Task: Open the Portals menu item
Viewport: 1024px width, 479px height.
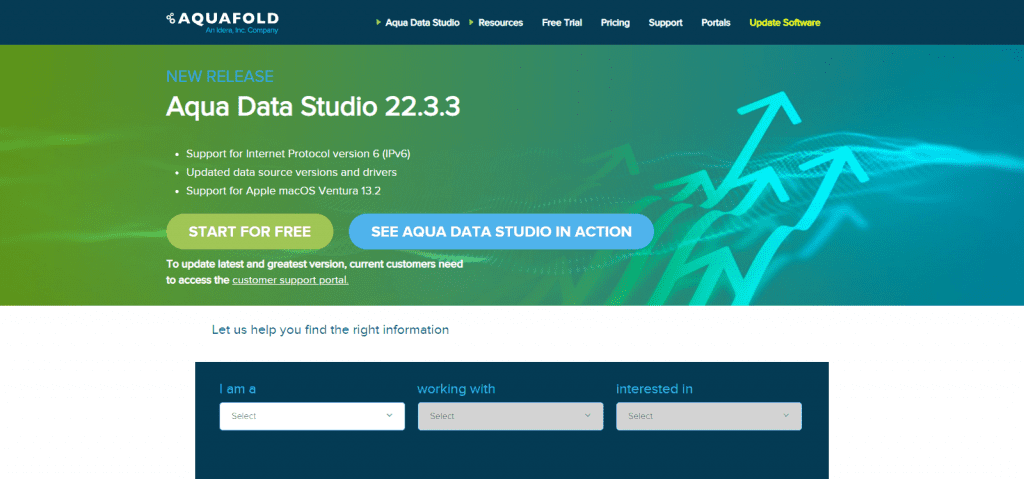Action: (x=716, y=23)
